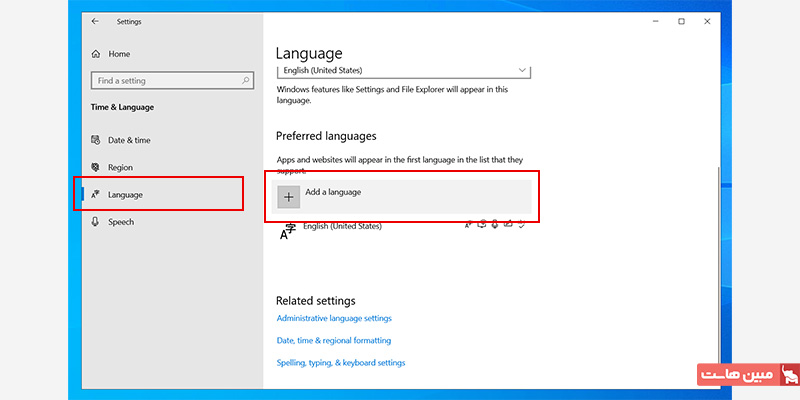
Task: Click the Related settings heading
Action: coord(316,301)
